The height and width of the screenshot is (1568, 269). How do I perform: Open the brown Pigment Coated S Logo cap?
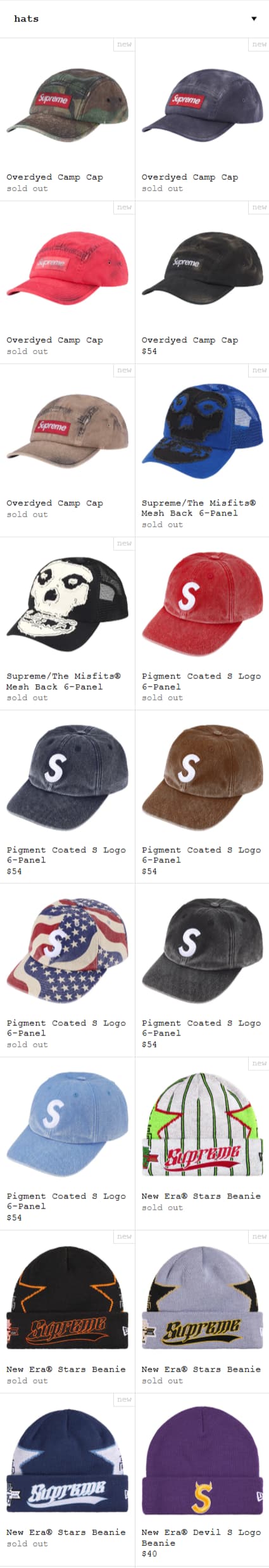(x=202, y=777)
